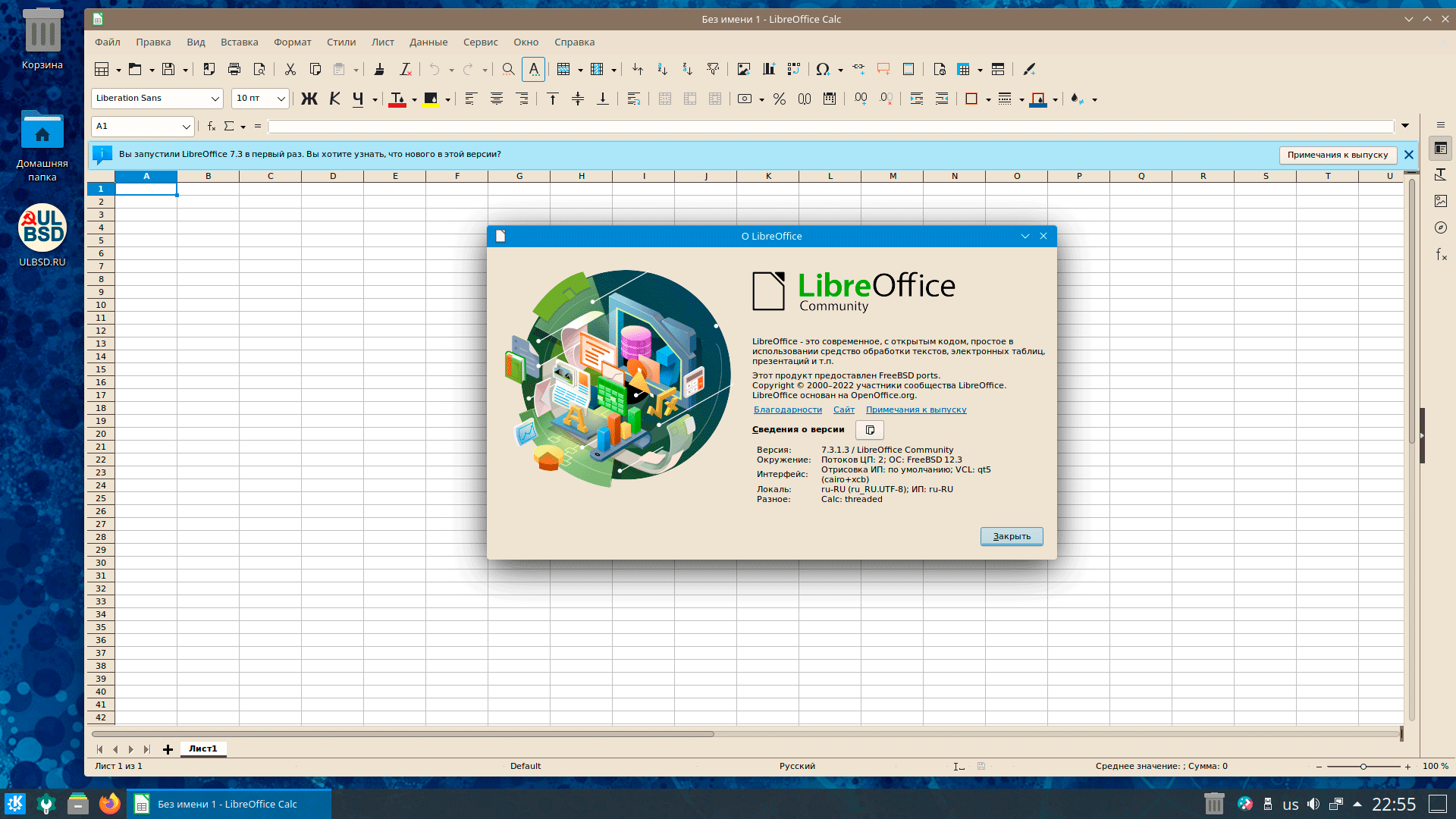Toggle Wrap Text button
This screenshot has width=1456, height=819.
pyautogui.click(x=634, y=99)
